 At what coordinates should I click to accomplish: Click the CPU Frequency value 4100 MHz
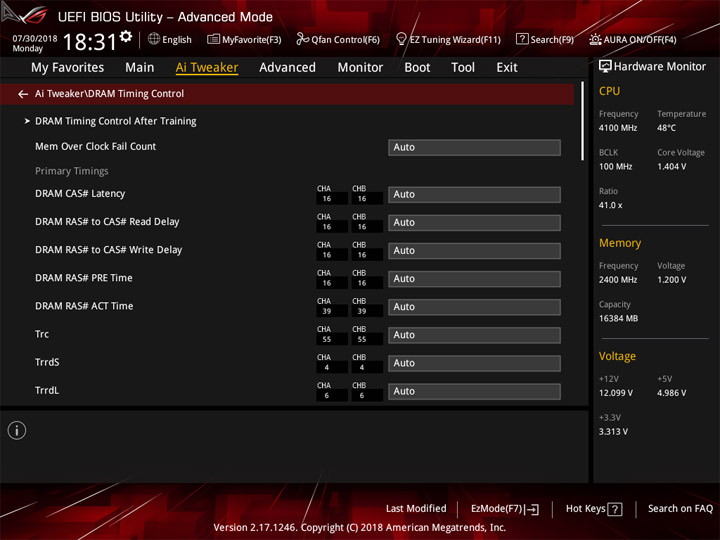point(618,128)
